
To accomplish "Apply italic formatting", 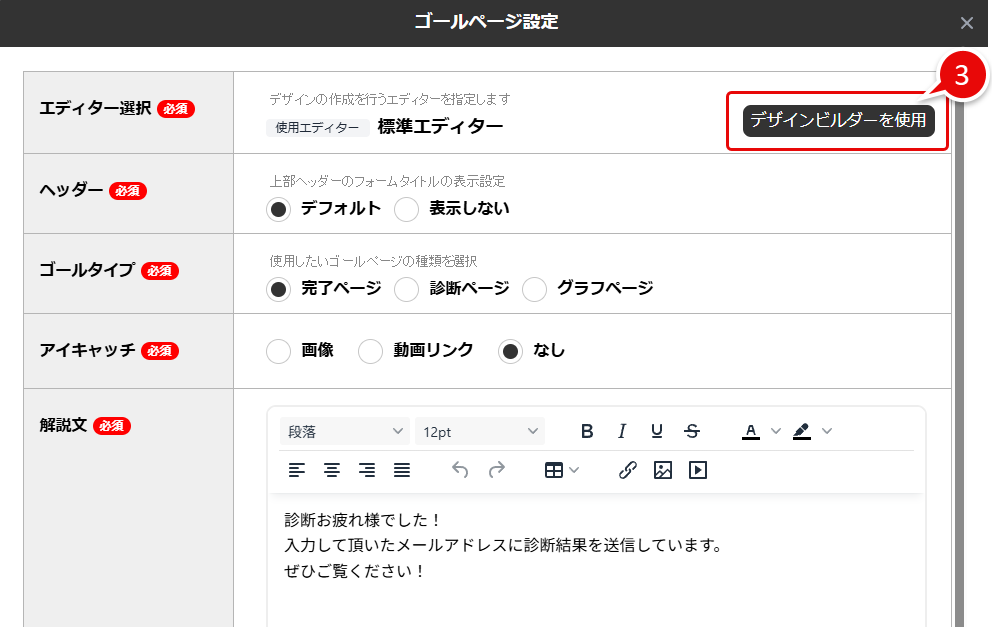I will [622, 431].
